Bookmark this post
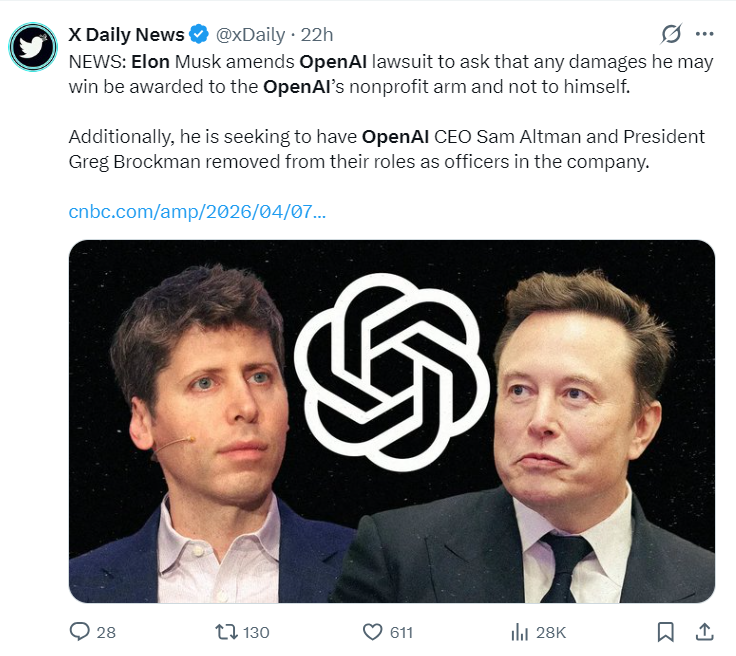 point(666,632)
